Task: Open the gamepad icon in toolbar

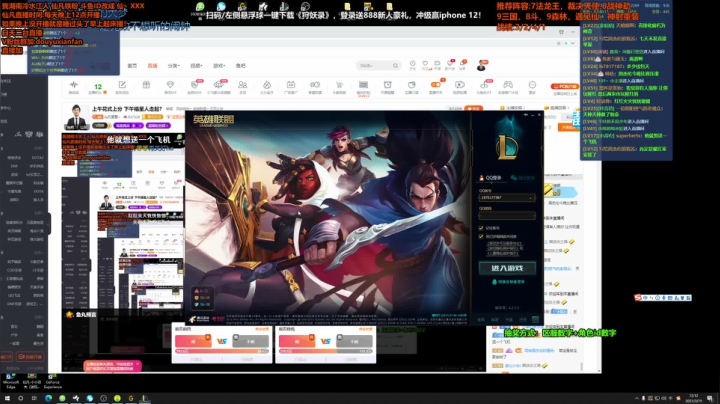Action: tap(507, 86)
